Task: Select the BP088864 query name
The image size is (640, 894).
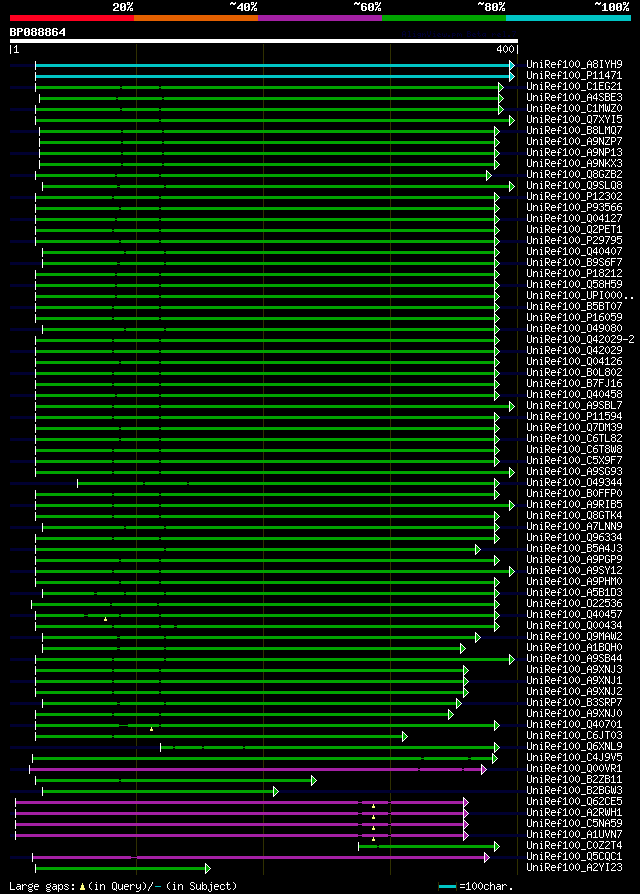Action: pyautogui.click(x=38, y=32)
